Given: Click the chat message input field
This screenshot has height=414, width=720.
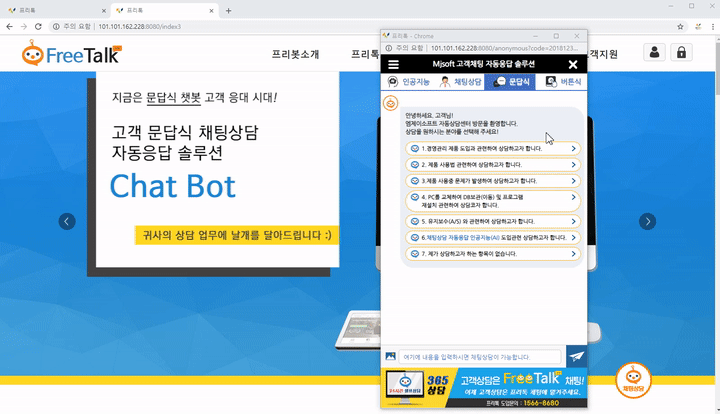Looking at the screenshot, I should 480,357.
